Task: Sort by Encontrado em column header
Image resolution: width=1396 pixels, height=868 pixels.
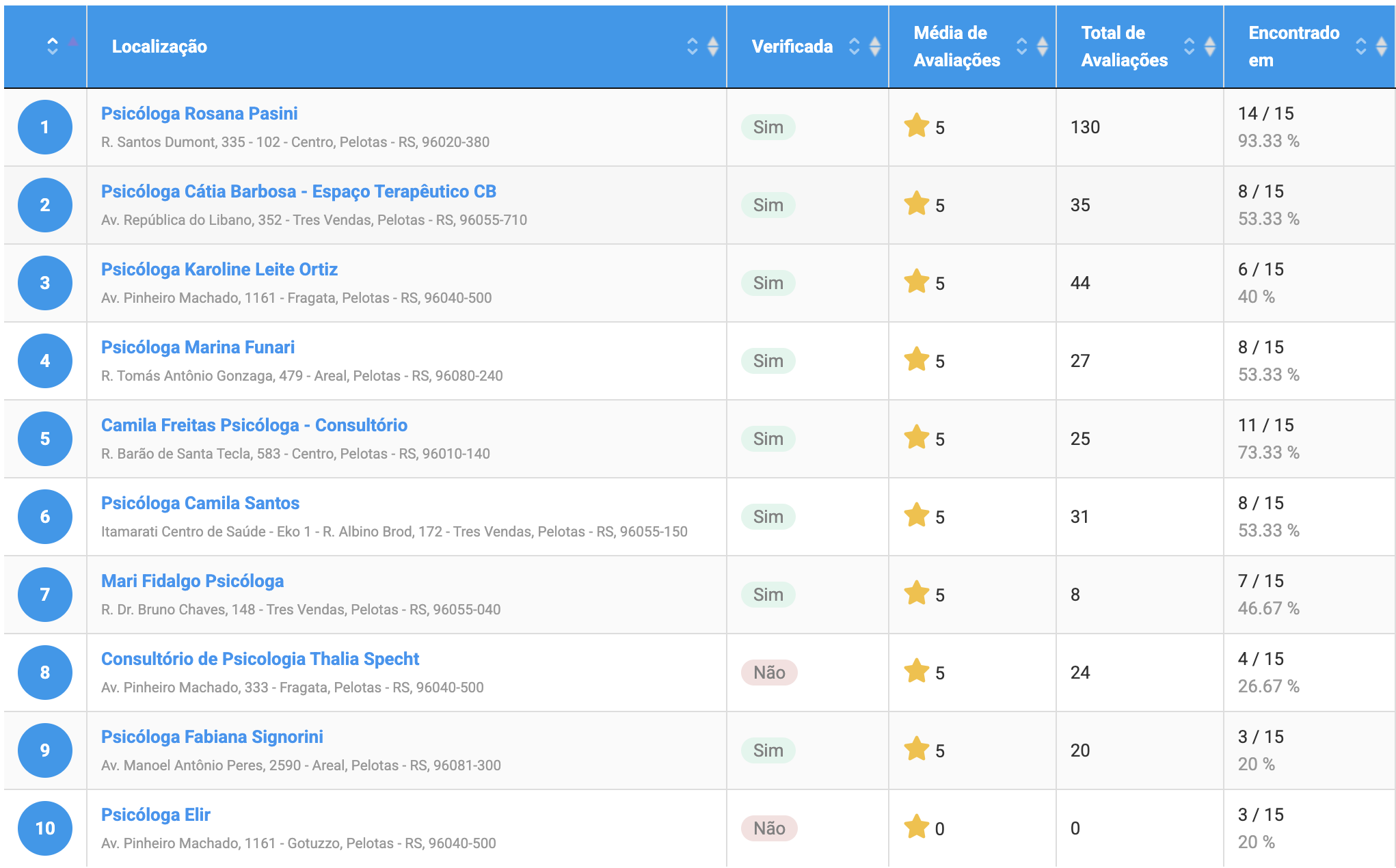Action: point(1308,46)
